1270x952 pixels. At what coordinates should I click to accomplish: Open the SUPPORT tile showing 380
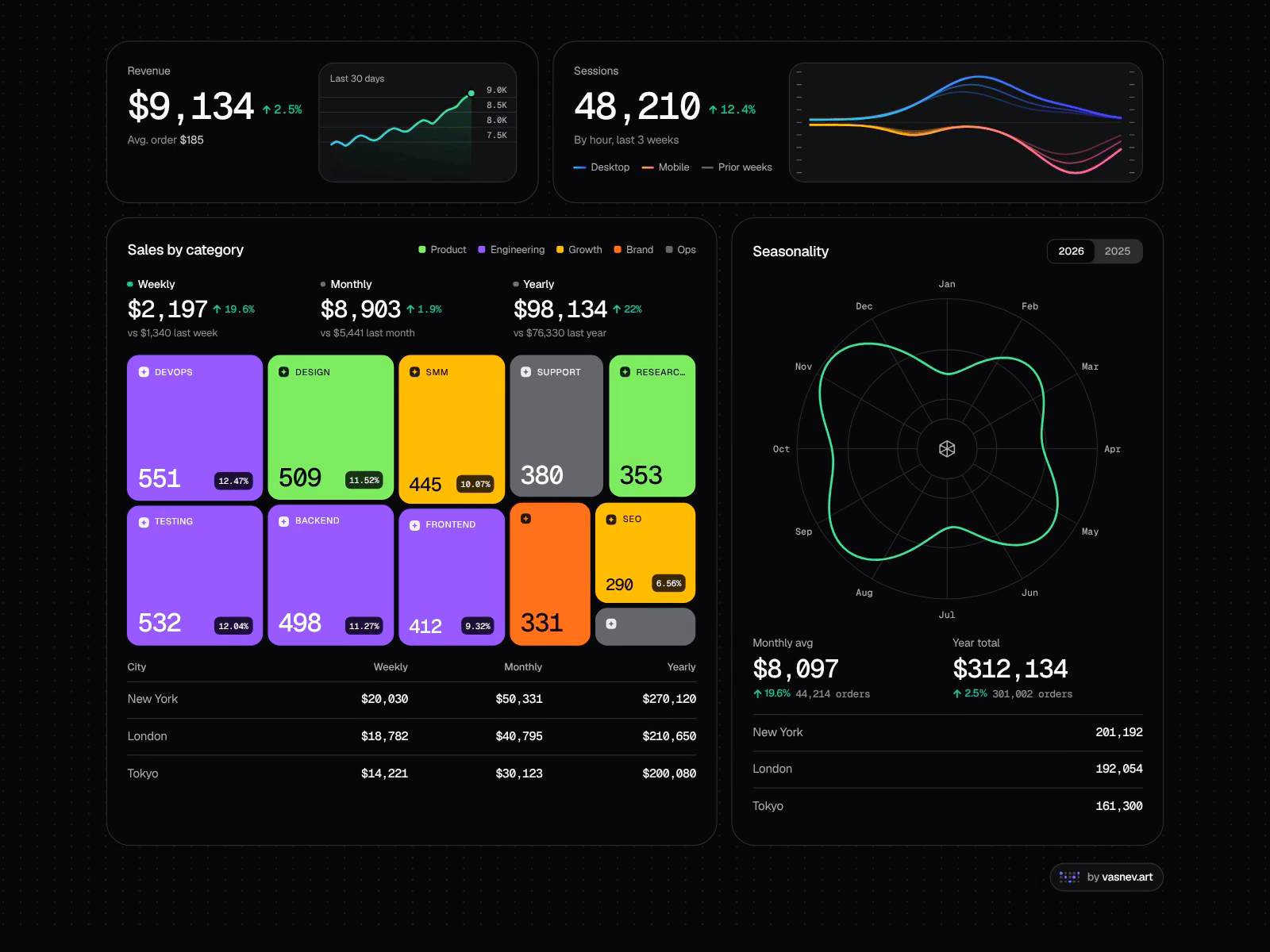tap(556, 426)
